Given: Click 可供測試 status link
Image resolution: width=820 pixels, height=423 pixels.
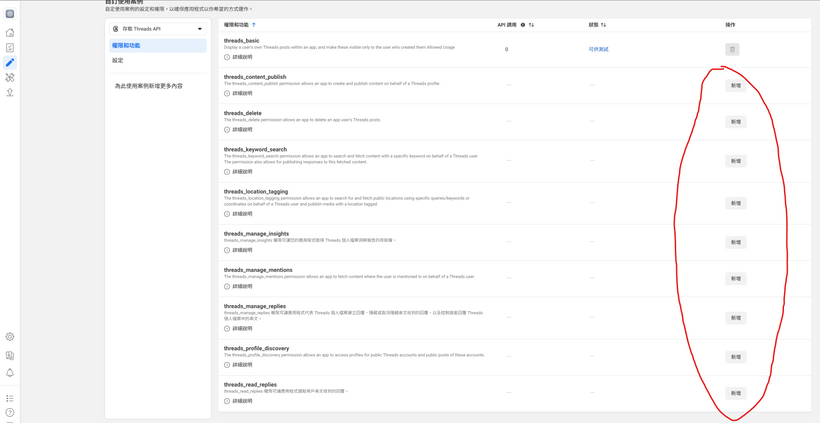Looking at the screenshot, I should tap(598, 49).
